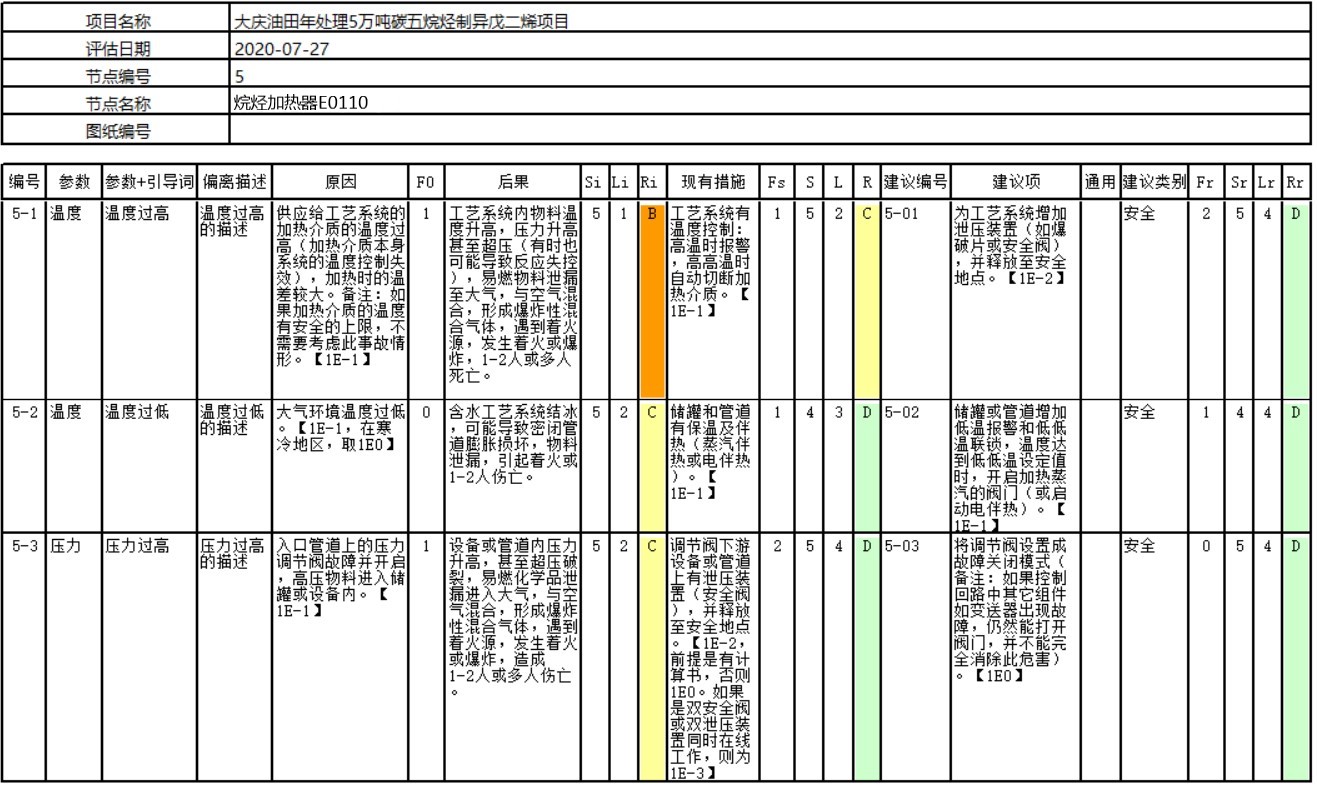The image size is (1317, 785).
Task: Click the 温度过高 guide word cell
Action: pyautogui.click(x=149, y=299)
